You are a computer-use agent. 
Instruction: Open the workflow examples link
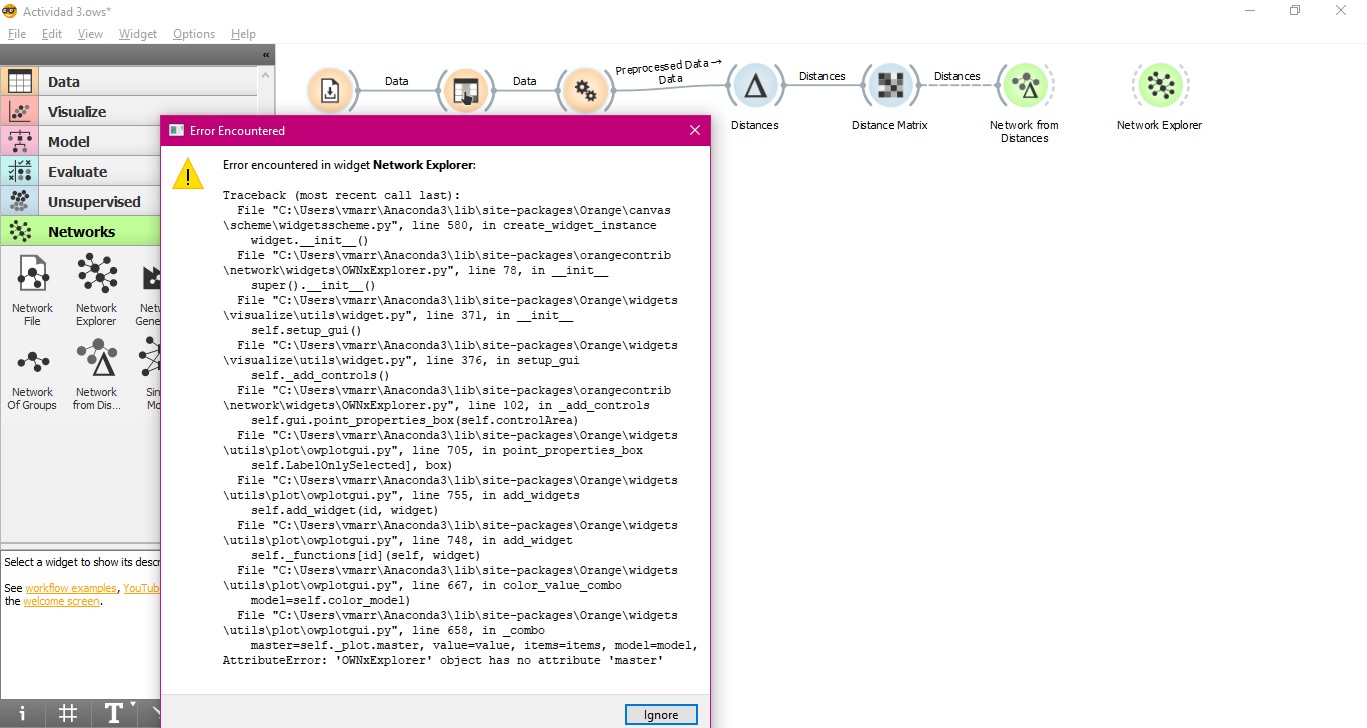(71, 587)
